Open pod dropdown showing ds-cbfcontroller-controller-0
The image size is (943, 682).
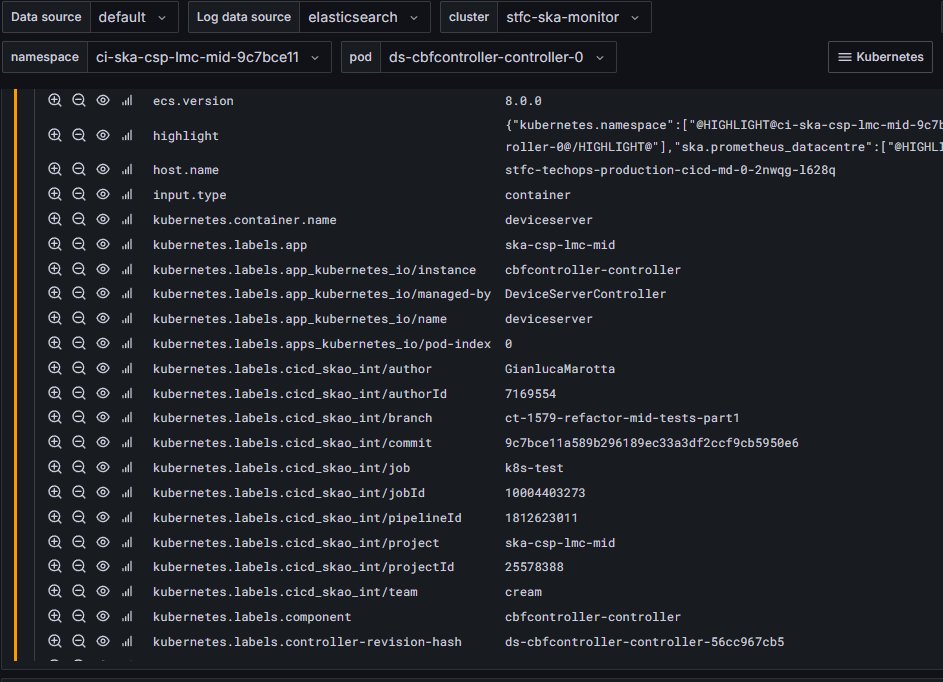498,57
